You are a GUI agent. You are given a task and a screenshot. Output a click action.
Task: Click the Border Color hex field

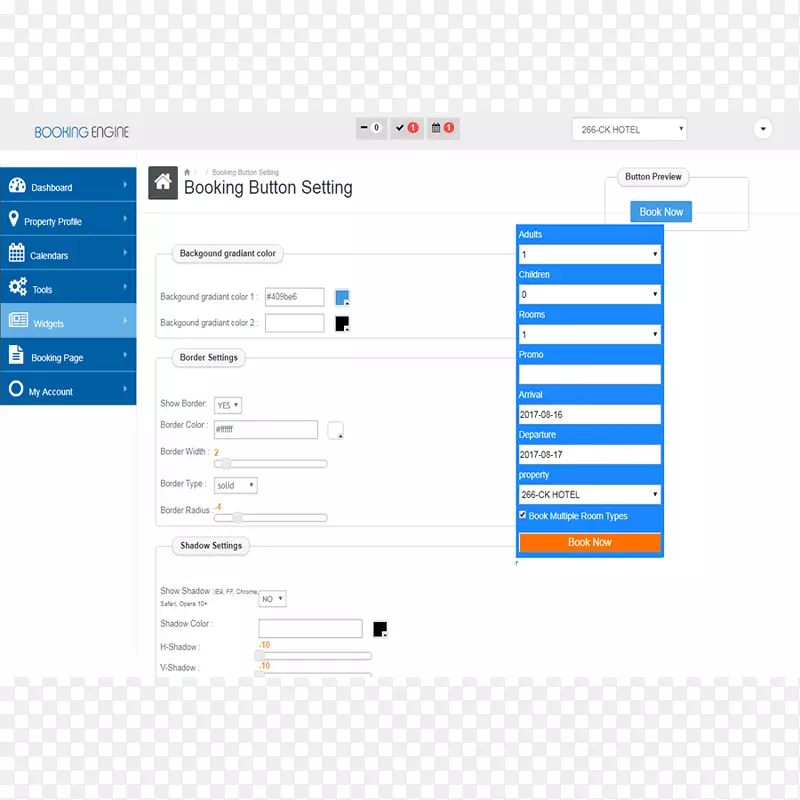266,430
